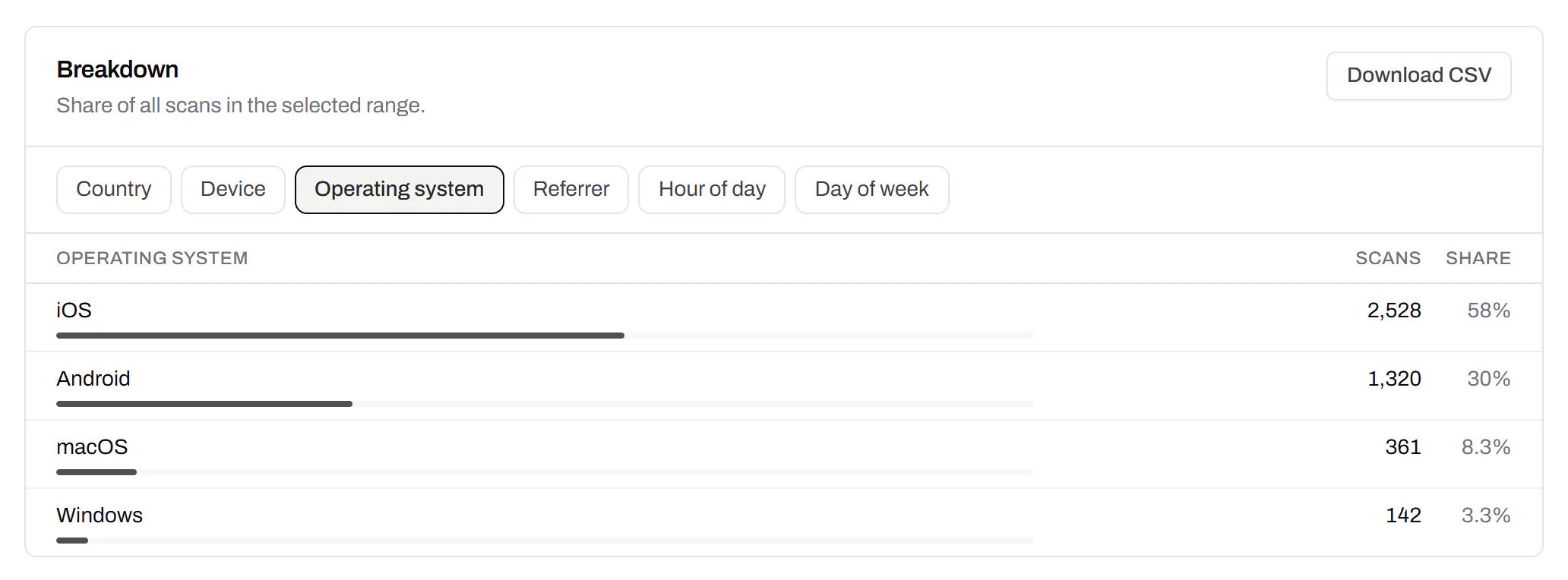The width and height of the screenshot is (1568, 580).
Task: Select the macOS row label
Action: [x=92, y=447]
